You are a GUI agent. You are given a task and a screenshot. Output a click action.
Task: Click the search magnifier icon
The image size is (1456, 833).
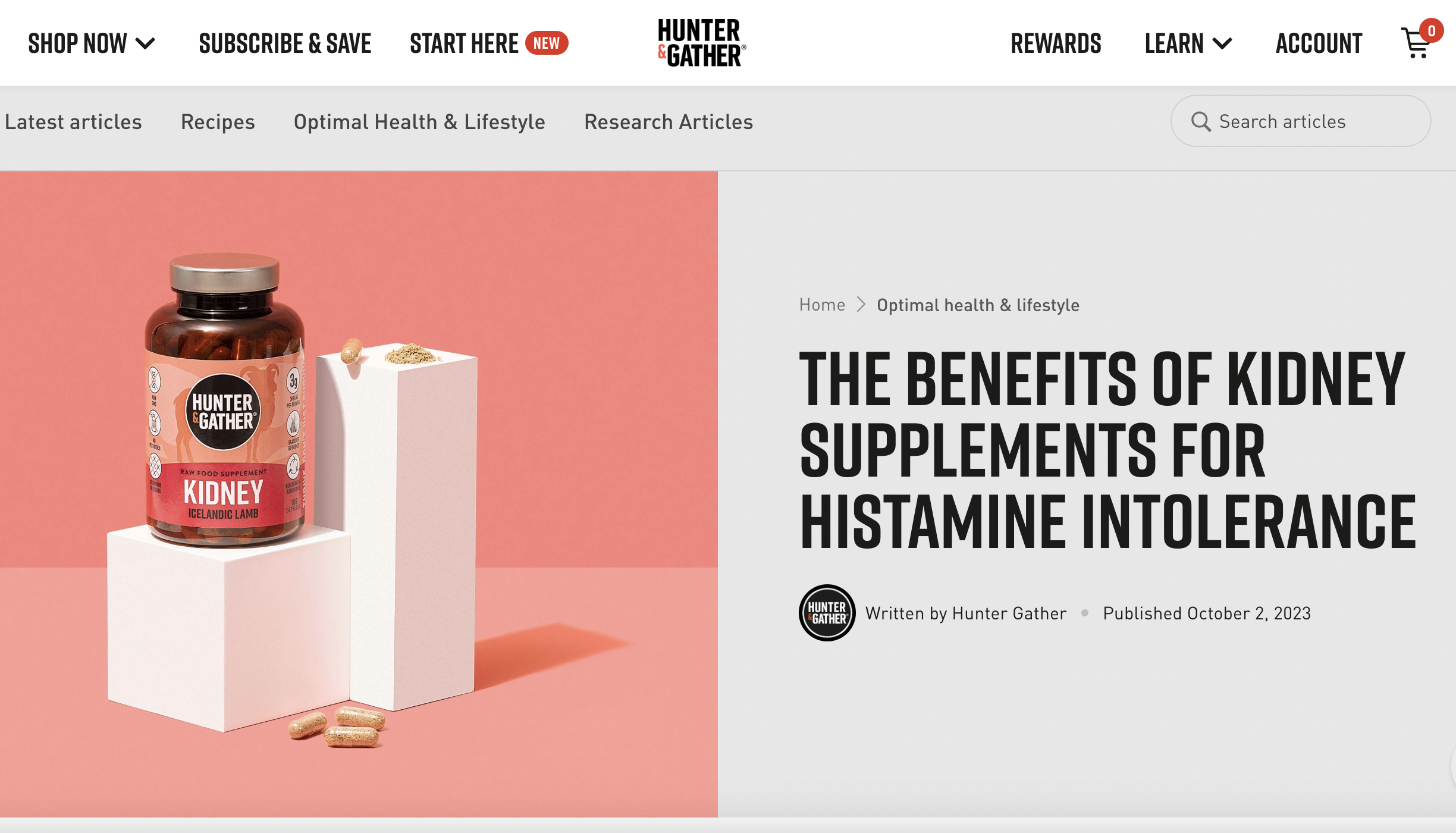pyautogui.click(x=1201, y=121)
